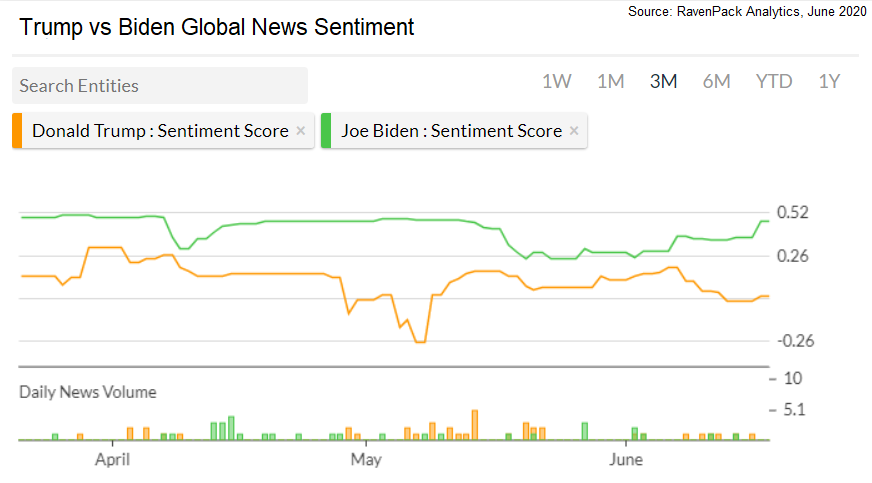872x483 pixels.
Task: Click the June label on the timeline
Action: (626, 460)
